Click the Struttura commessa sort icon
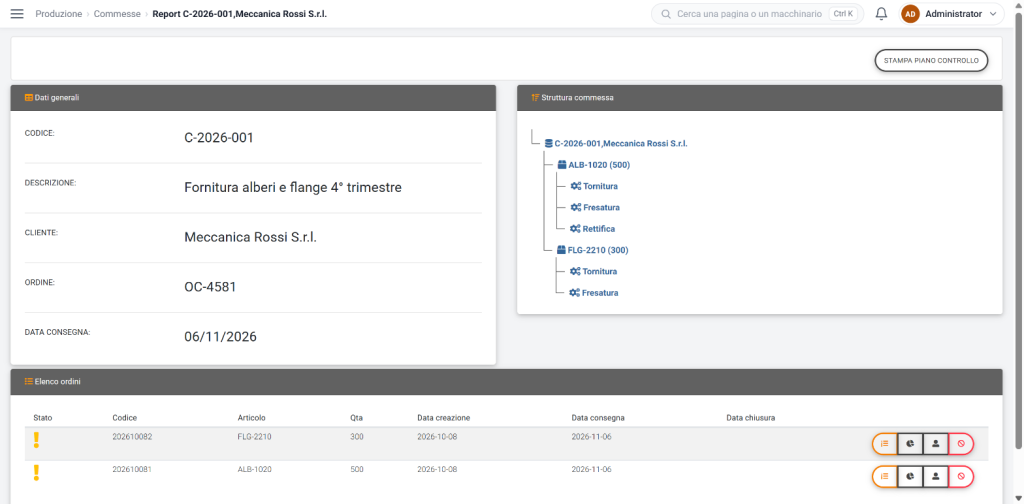The image size is (1024, 504). (x=535, y=97)
